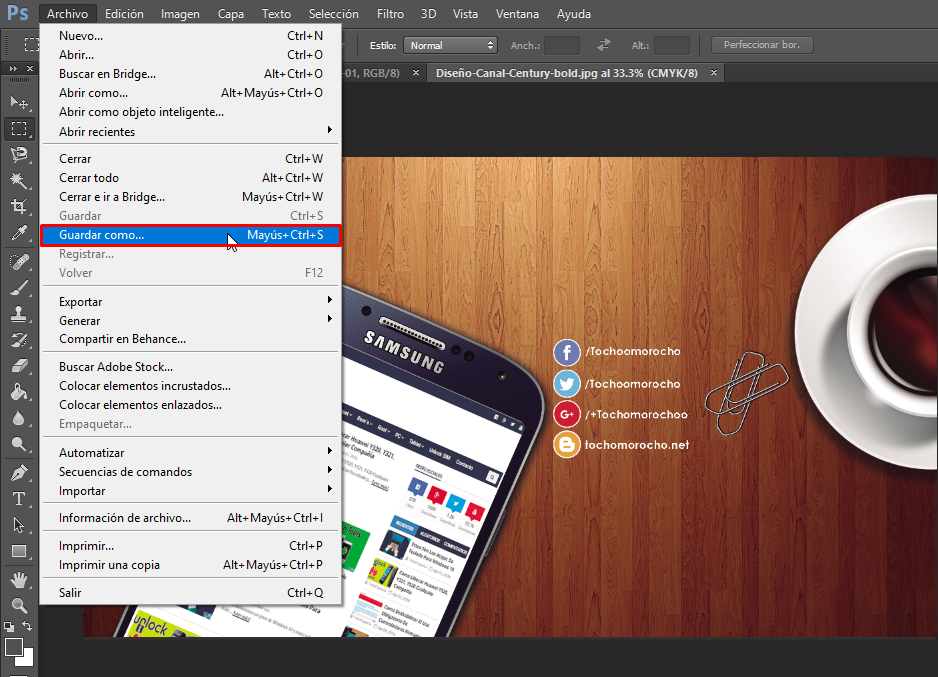Select the Horizontal Type tool
Screen dimensions: 938x677
[x=19, y=499]
